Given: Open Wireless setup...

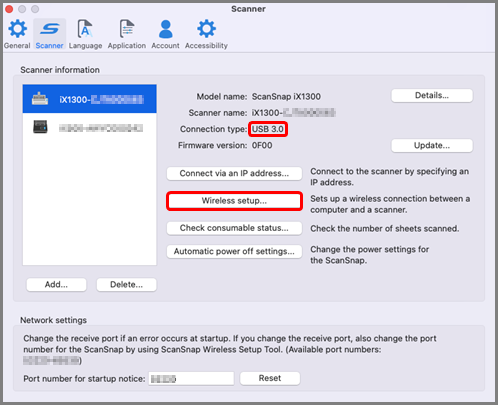Looking at the screenshot, I should point(234,201).
